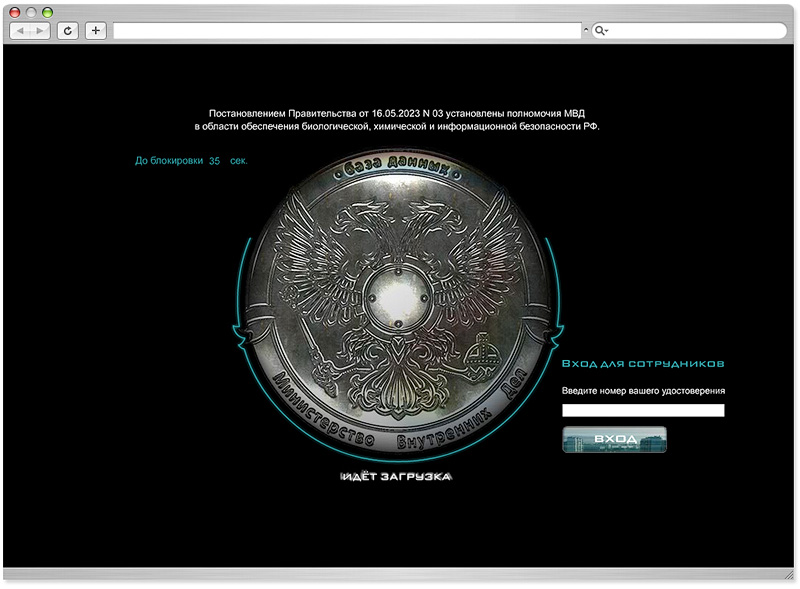Add a bookmark with the plus button
The width and height of the screenshot is (800, 589).
coord(95,31)
